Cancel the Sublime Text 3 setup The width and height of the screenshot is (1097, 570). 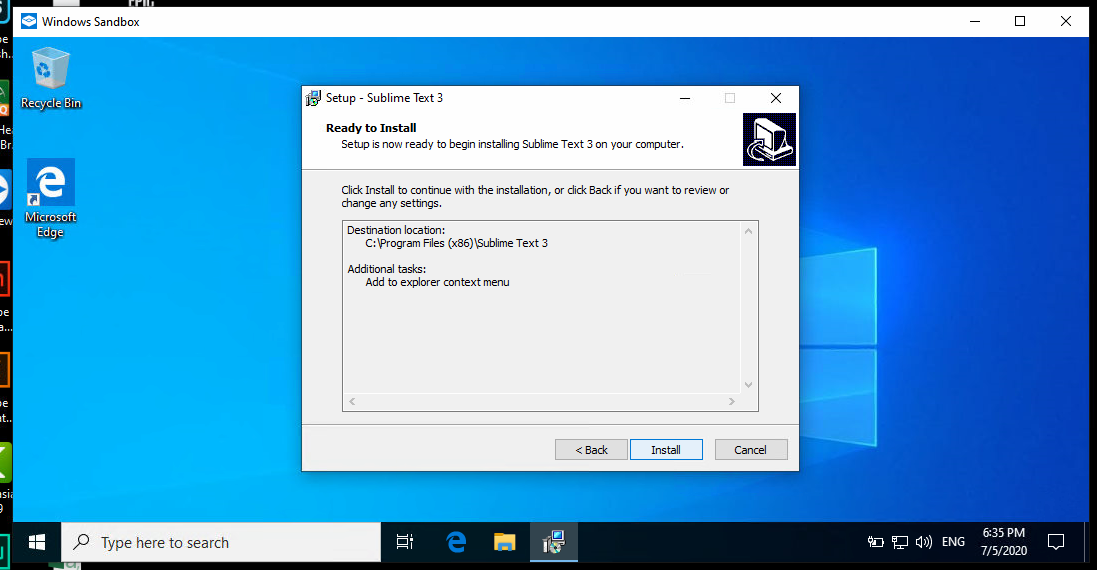(x=751, y=450)
